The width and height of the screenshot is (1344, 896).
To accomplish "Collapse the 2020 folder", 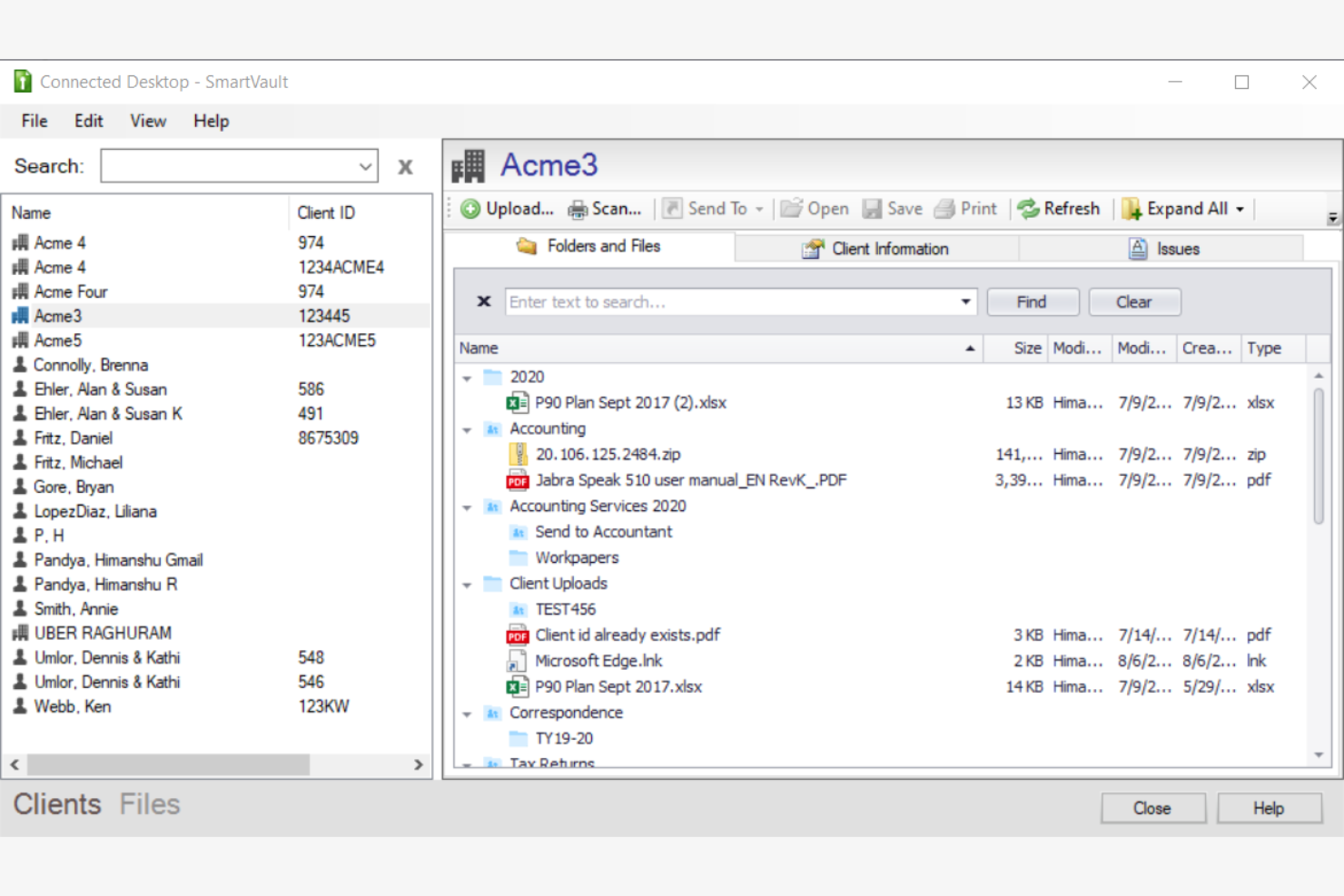I will tap(468, 377).
